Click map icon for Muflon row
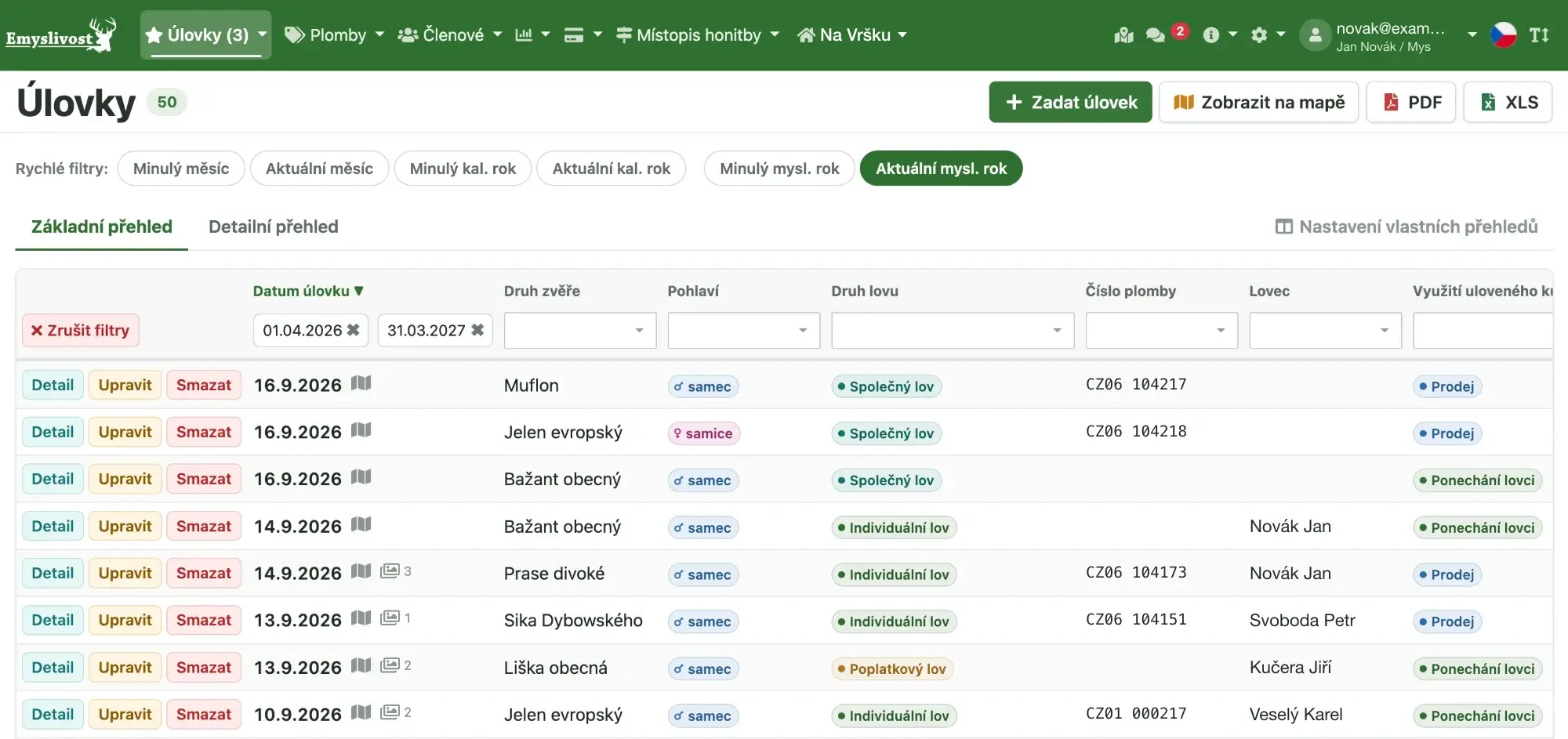 361,383
